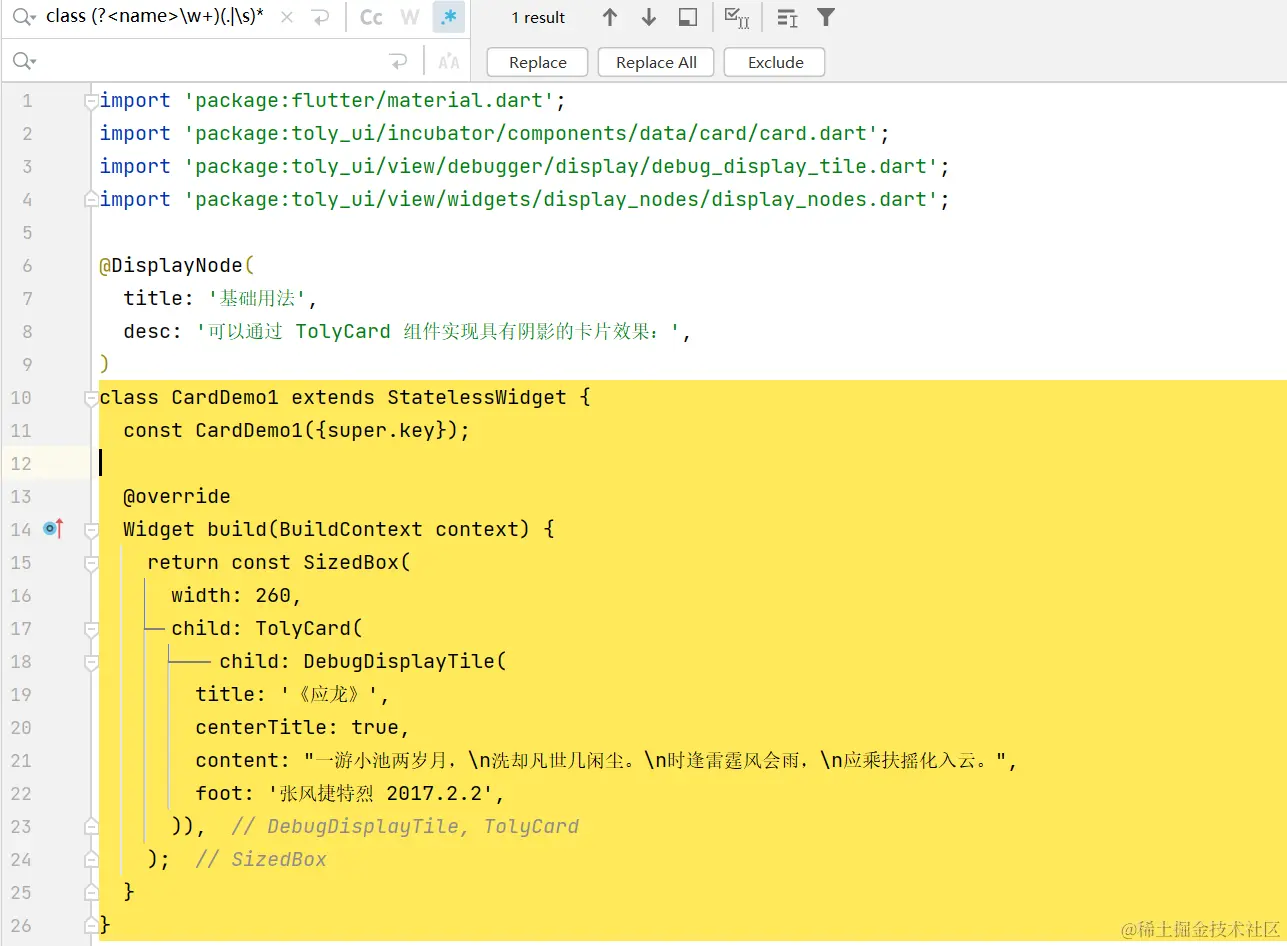Click 'StatelessWidget' in the class declaration
Image resolution: width=1287 pixels, height=946 pixels.
pos(477,397)
